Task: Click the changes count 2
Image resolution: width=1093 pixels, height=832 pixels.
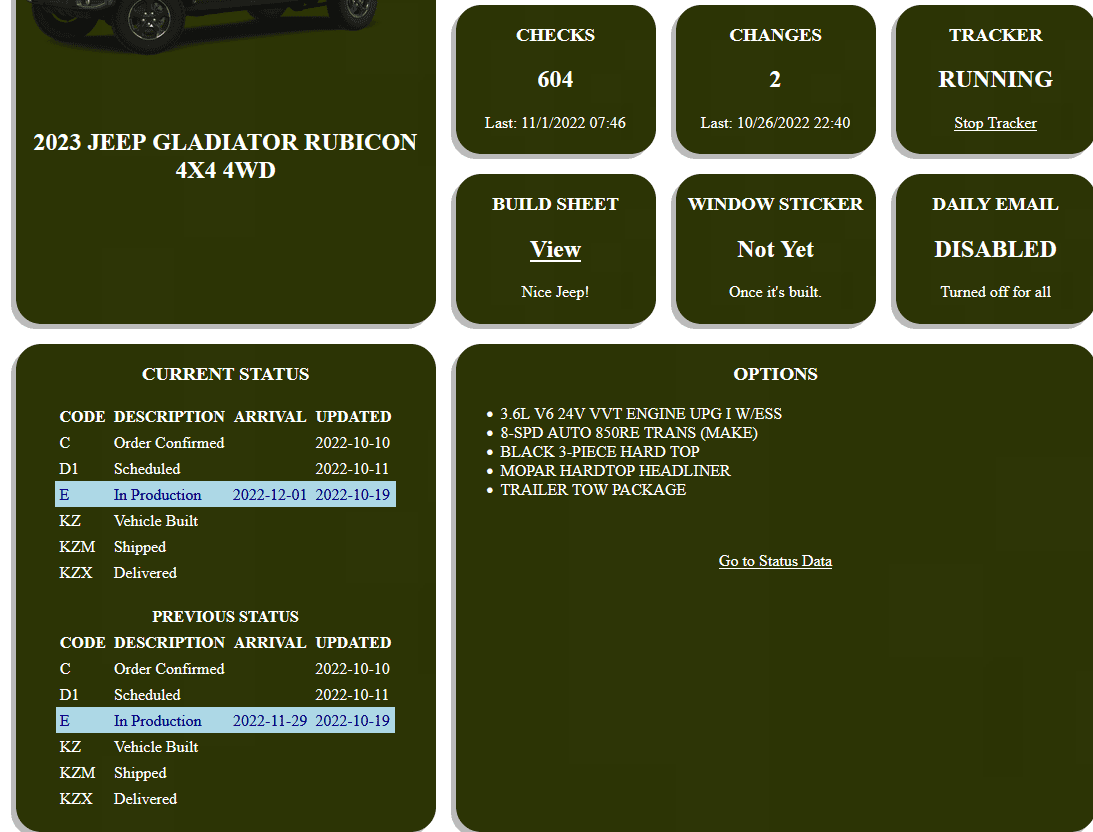Action: (775, 79)
